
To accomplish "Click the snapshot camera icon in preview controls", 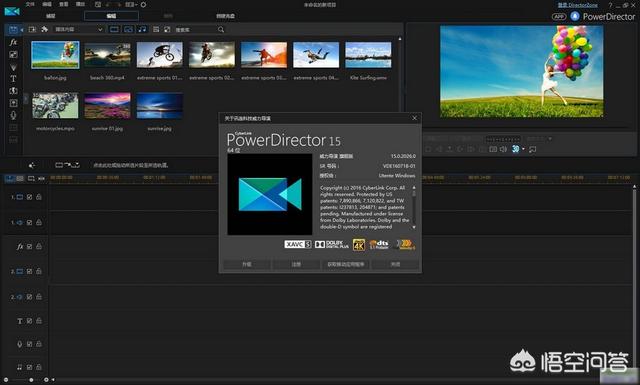I will (493, 149).
